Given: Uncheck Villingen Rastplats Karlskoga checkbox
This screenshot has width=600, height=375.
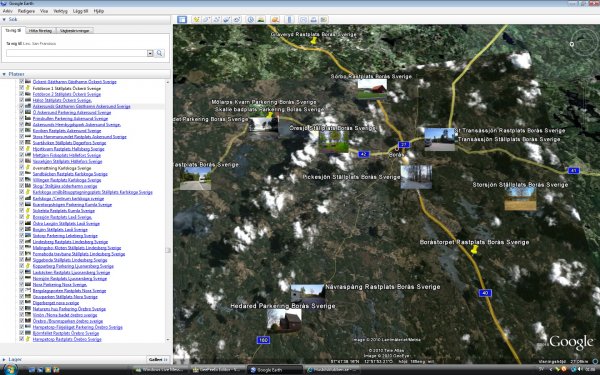Looking at the screenshot, I should [x=21, y=180].
